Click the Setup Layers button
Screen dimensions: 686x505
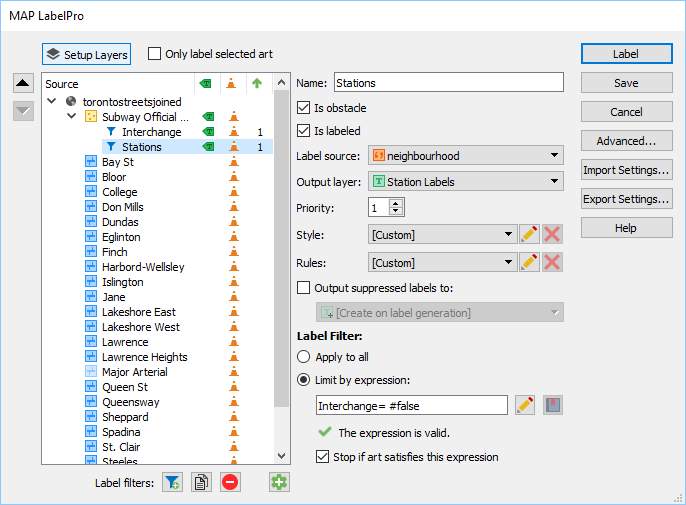click(x=87, y=54)
